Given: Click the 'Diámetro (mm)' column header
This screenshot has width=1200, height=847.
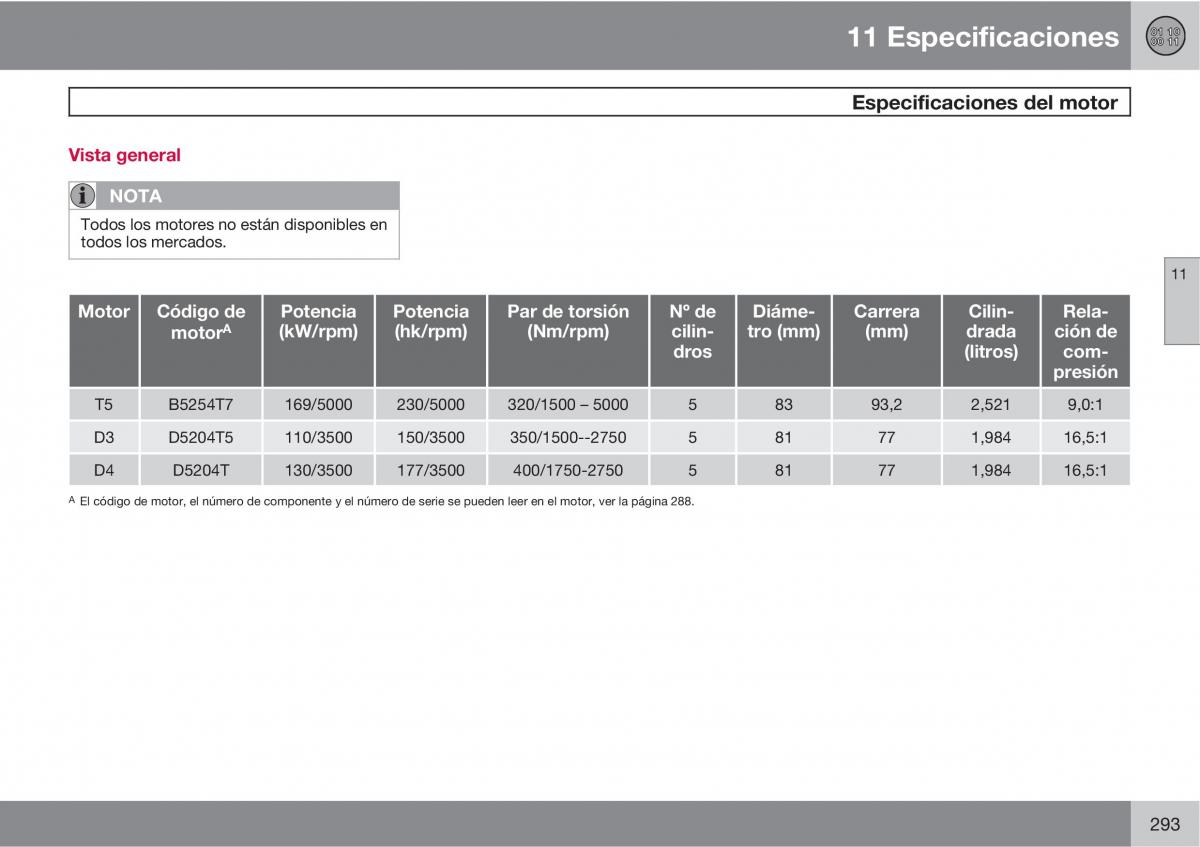Looking at the screenshot, I should pos(784,340).
